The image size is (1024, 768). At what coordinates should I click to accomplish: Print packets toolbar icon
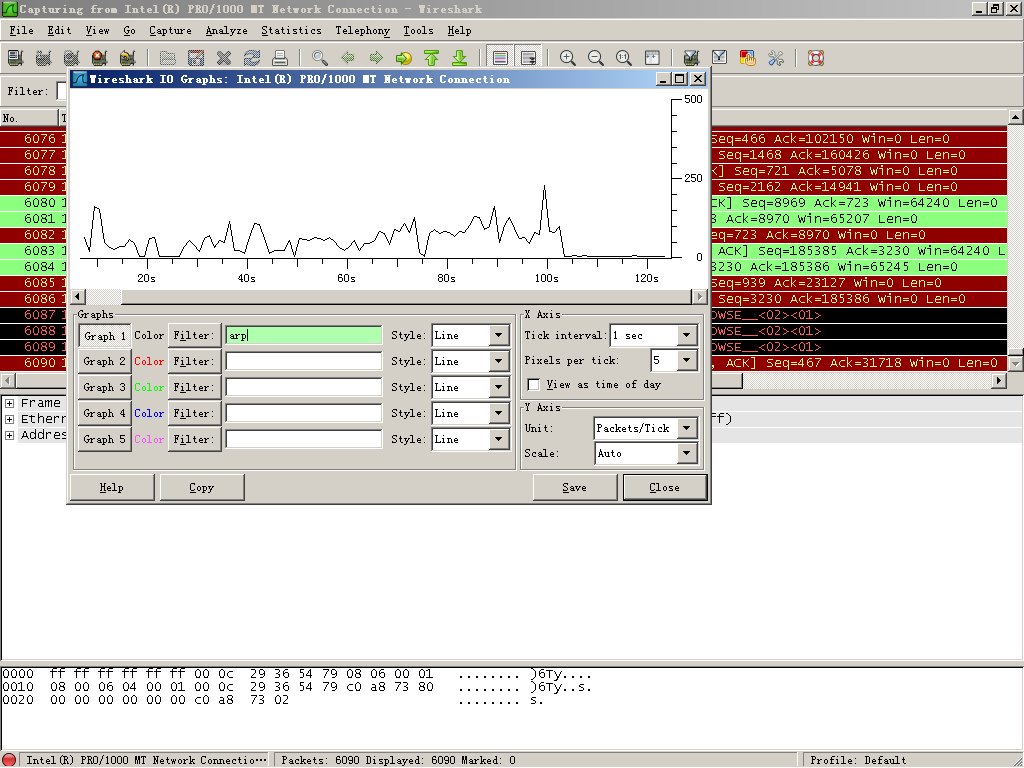(x=280, y=58)
